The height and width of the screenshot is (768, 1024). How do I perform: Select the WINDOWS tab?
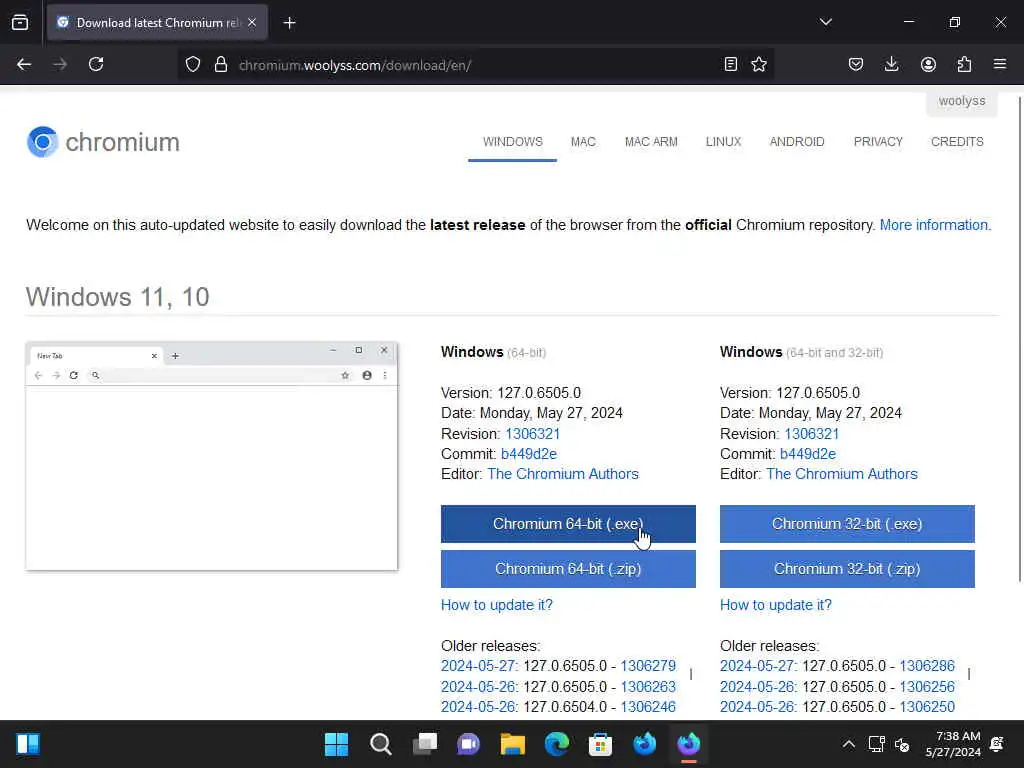pos(513,142)
